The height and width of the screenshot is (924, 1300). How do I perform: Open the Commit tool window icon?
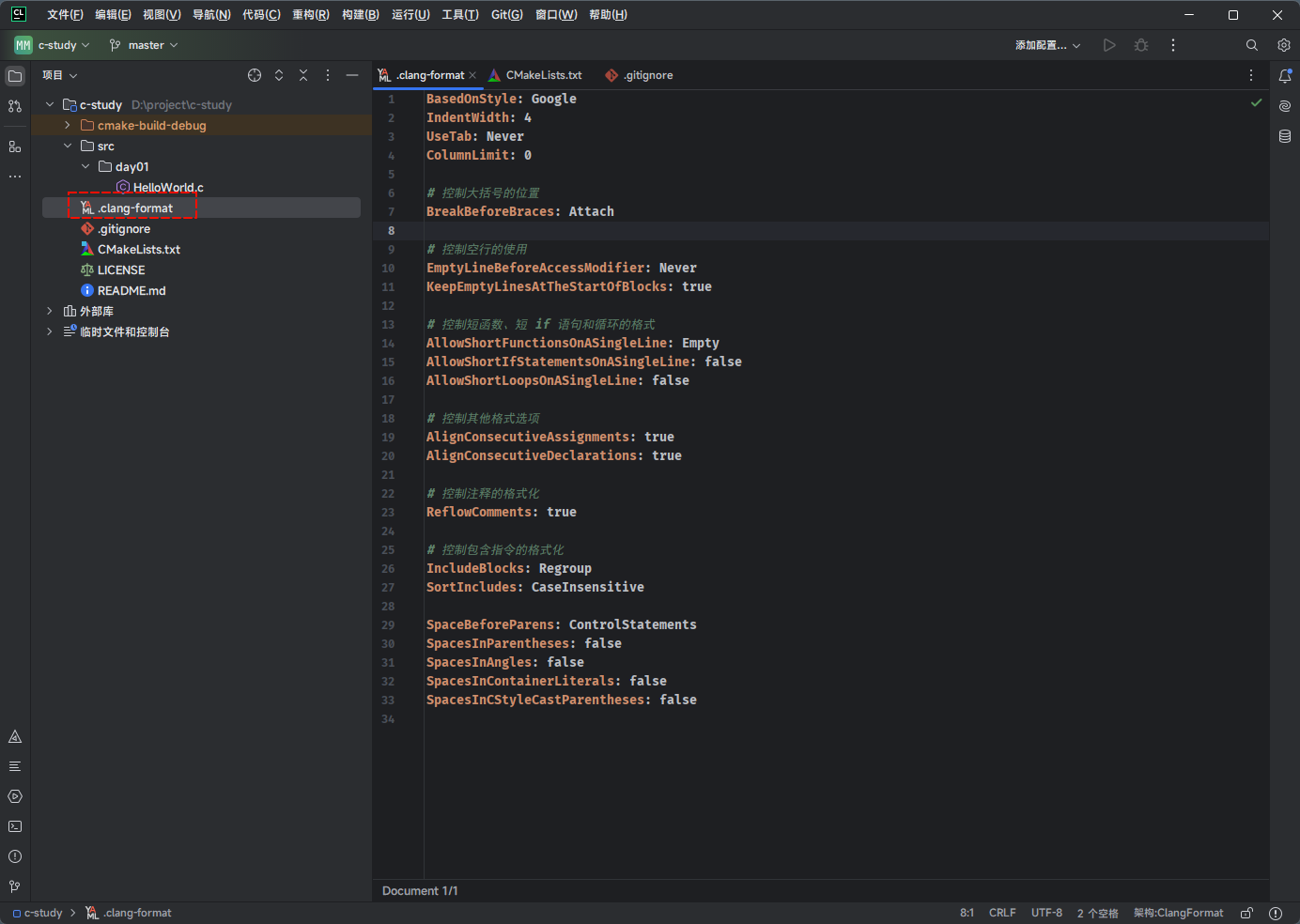(15, 106)
